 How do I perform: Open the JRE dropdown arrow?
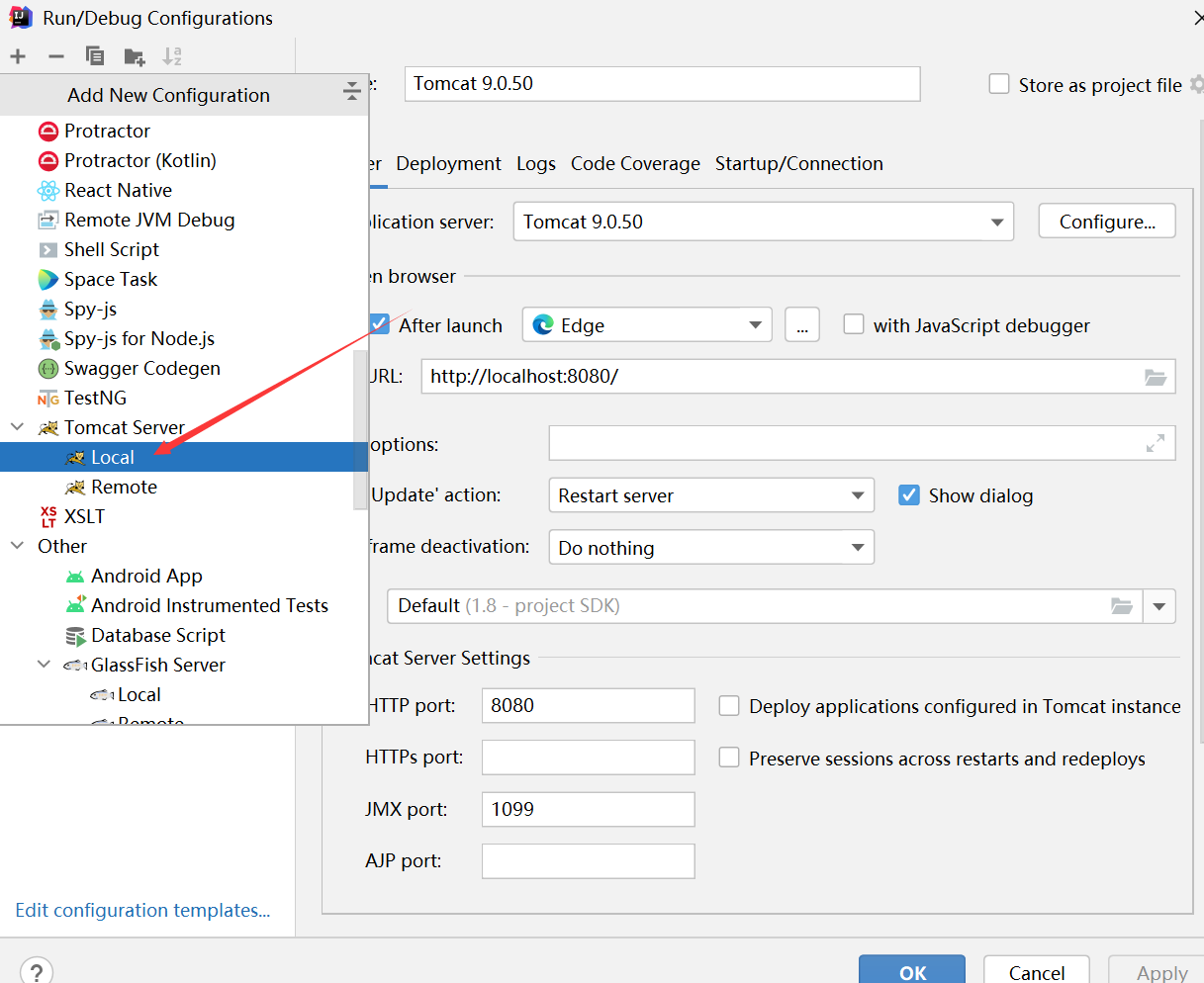coord(1159,606)
